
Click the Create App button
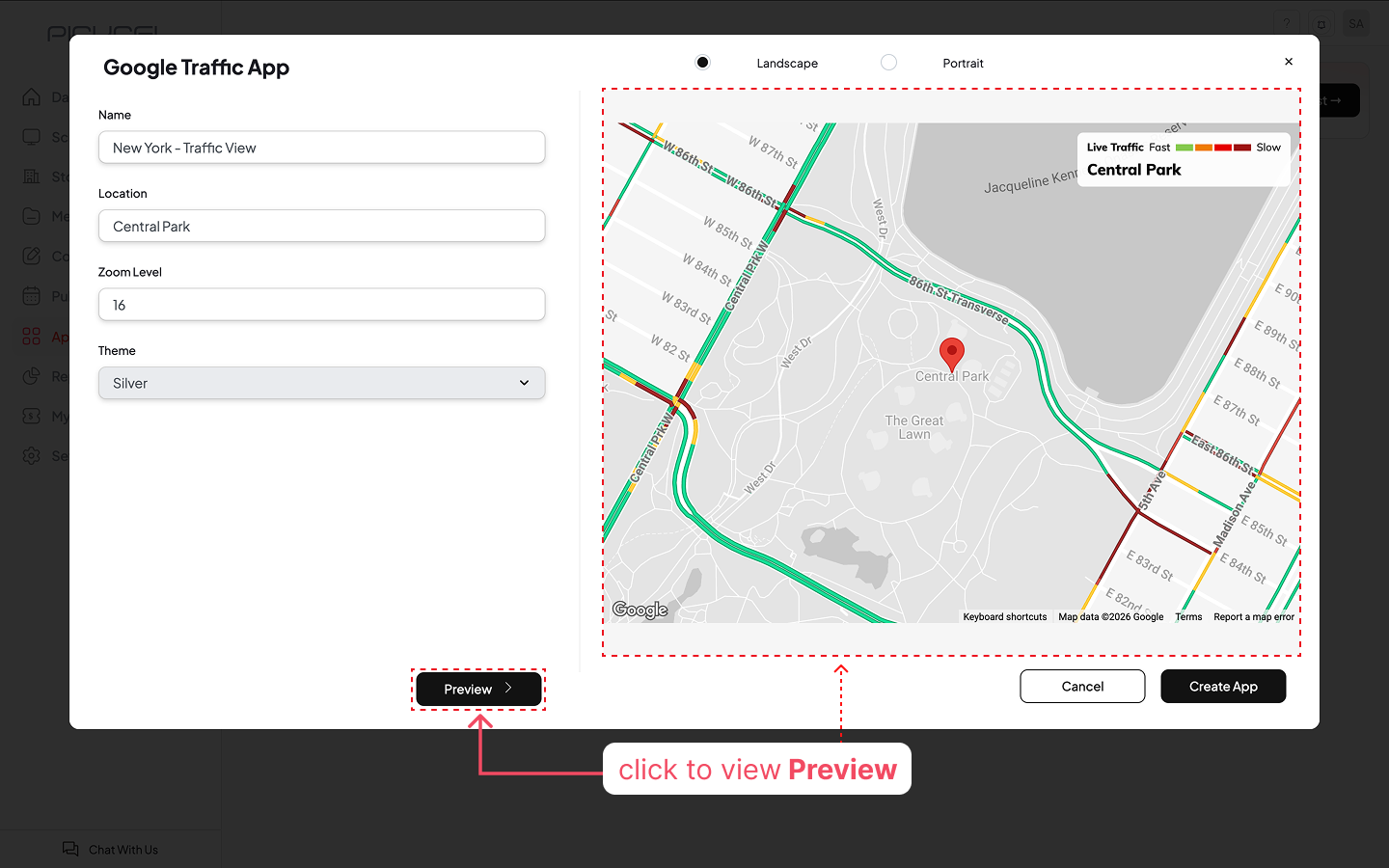pyautogui.click(x=1222, y=687)
